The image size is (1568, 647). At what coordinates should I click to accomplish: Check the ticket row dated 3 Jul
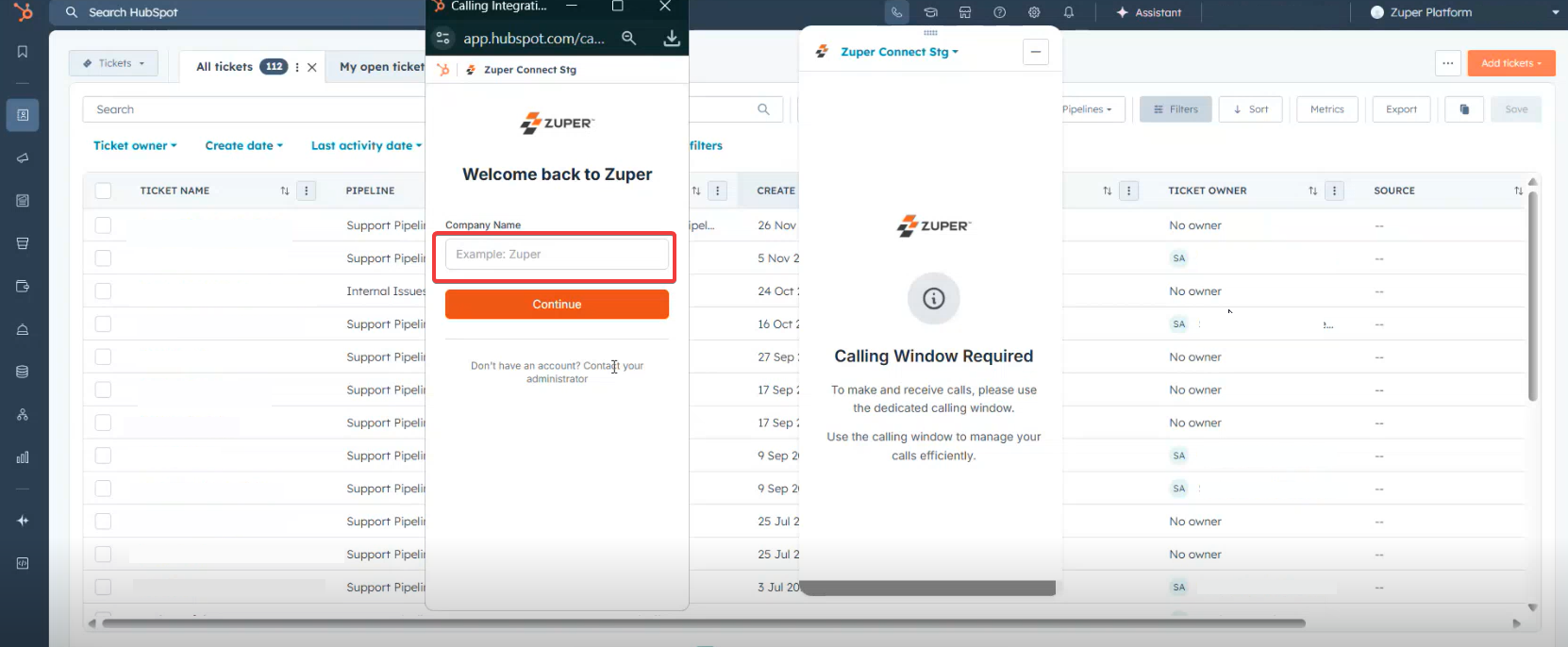tap(104, 587)
